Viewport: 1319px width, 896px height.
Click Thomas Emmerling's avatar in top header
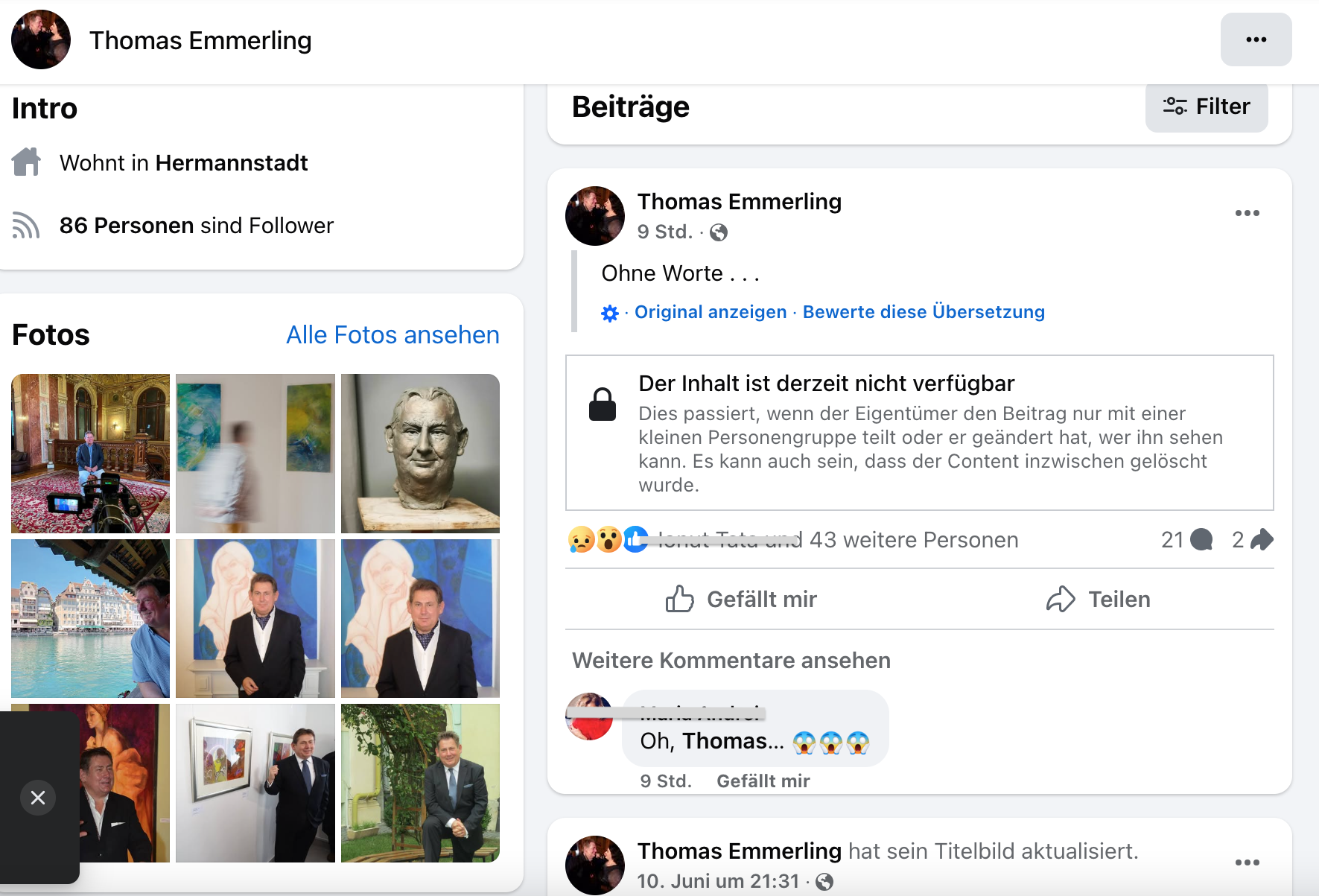[41, 39]
